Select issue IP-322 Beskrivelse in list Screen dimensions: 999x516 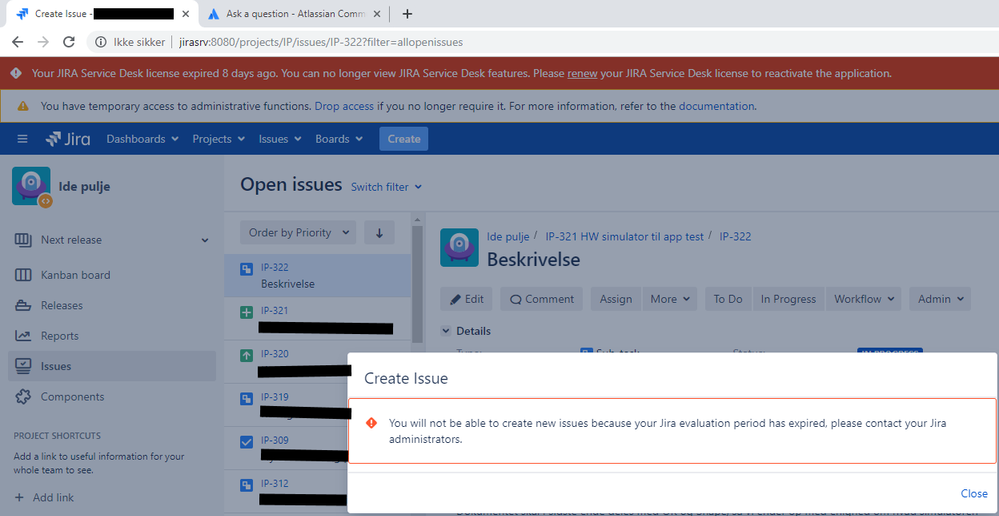click(x=318, y=275)
